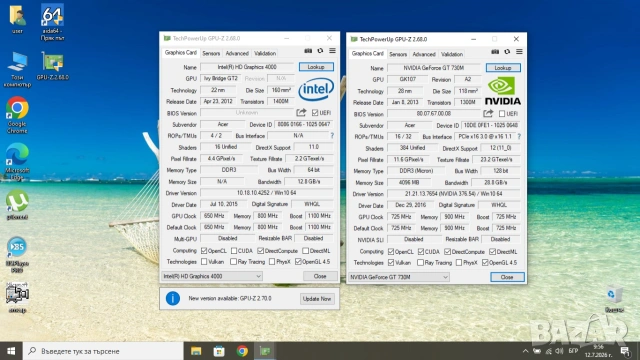Click the volume tray icon
The image size is (640, 360).
[x=559, y=351]
